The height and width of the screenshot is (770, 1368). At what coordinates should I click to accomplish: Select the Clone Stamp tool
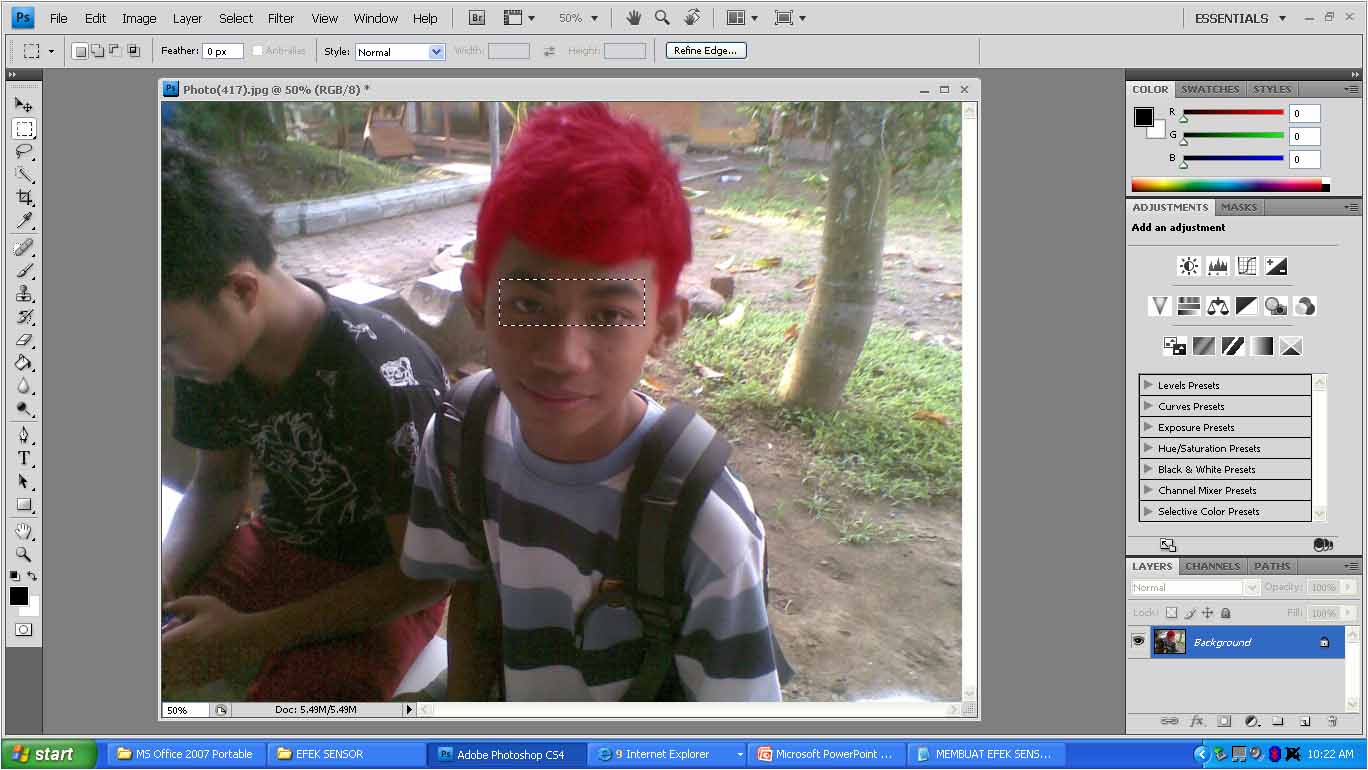24,294
